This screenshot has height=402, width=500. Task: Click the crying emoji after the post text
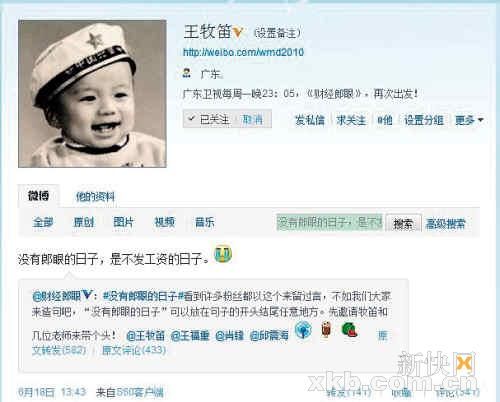[223, 254]
